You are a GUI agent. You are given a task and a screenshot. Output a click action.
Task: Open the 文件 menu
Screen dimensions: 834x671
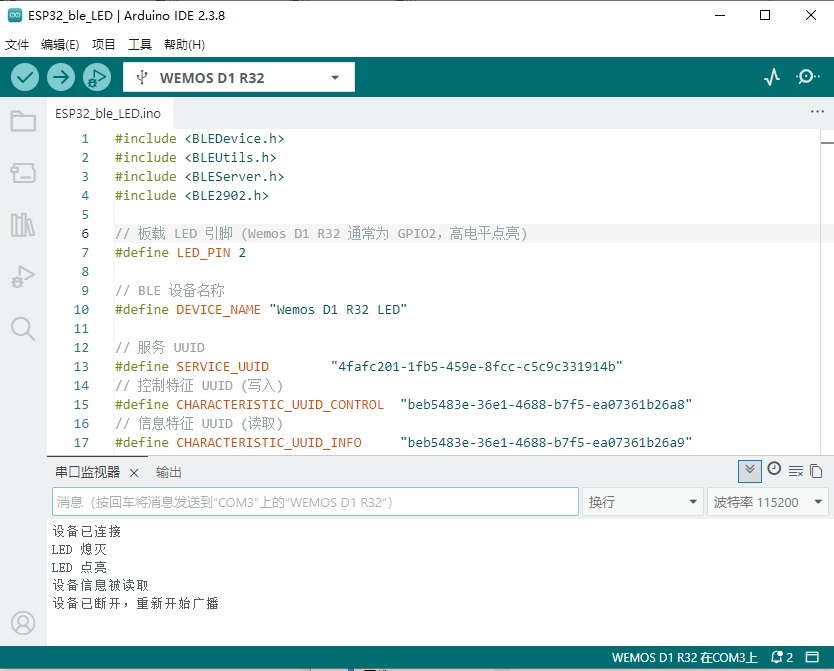[x=17, y=45]
